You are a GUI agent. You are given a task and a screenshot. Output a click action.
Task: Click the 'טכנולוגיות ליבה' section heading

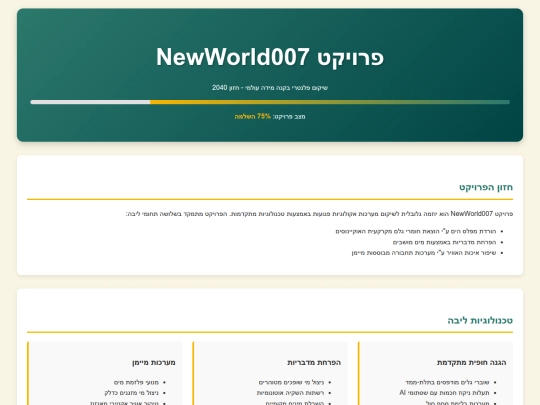pyautogui.click(x=480, y=321)
